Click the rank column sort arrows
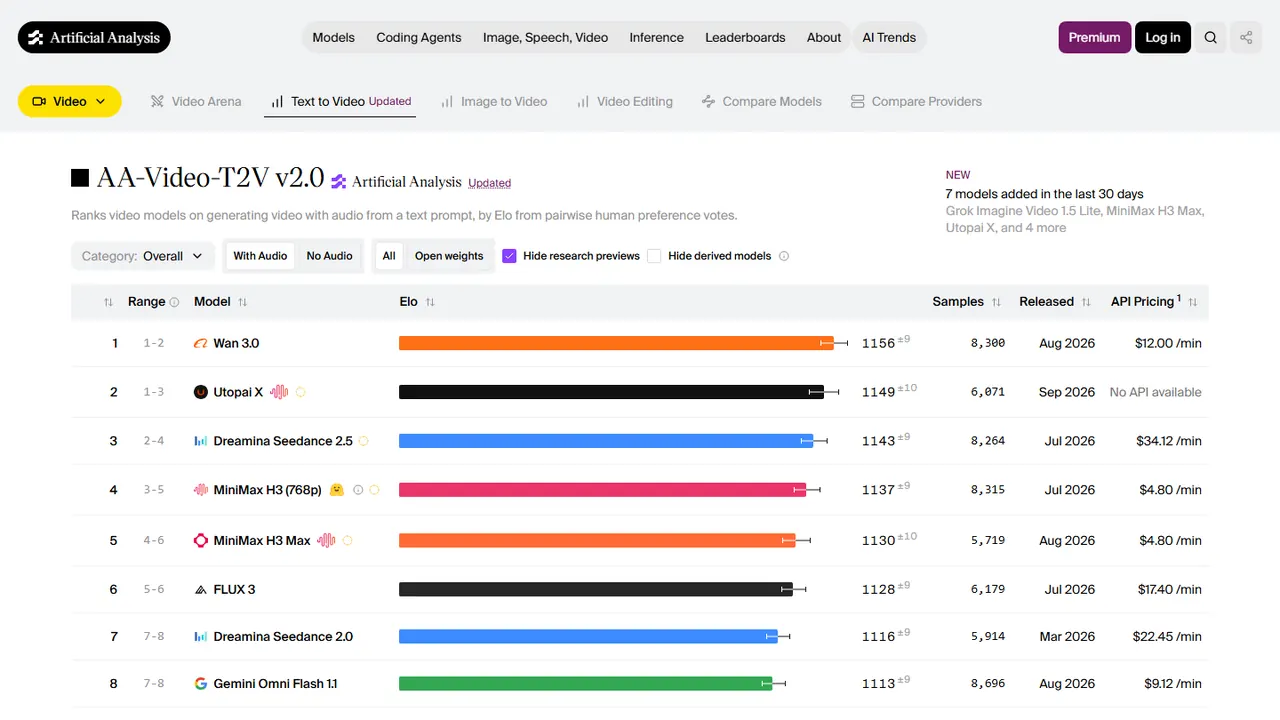 pos(109,302)
